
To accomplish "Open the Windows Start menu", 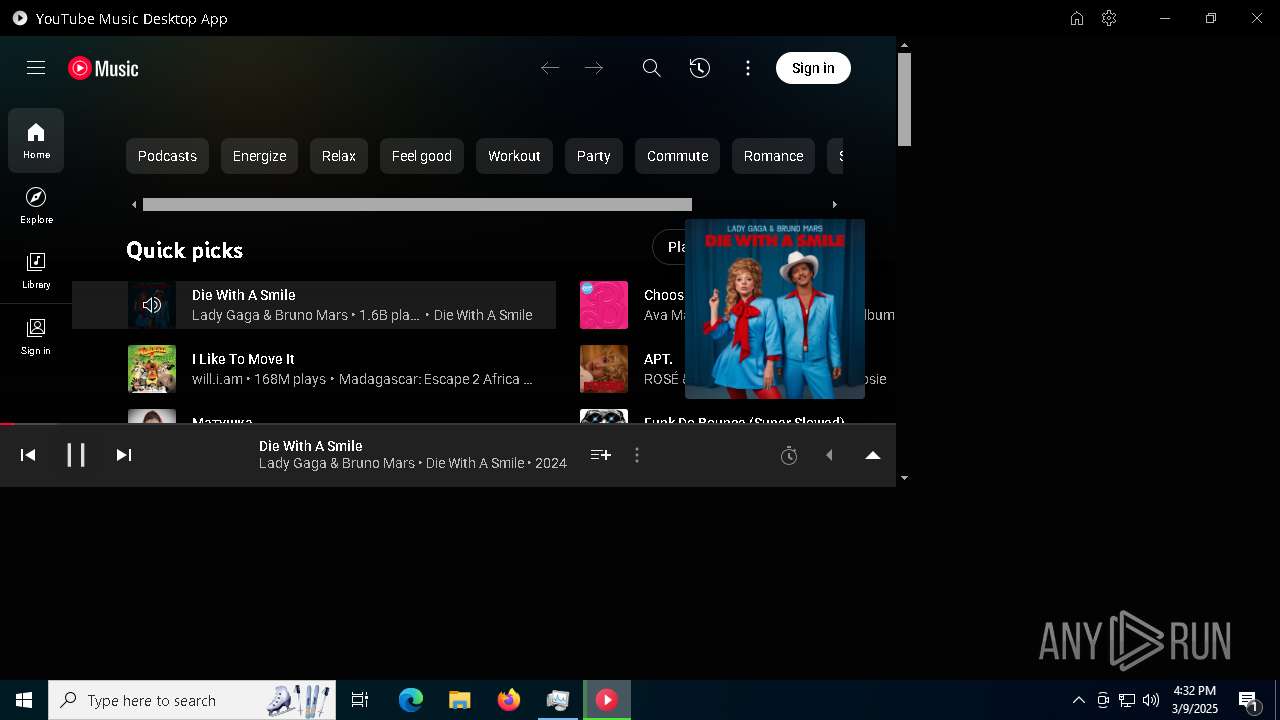I will 24,700.
